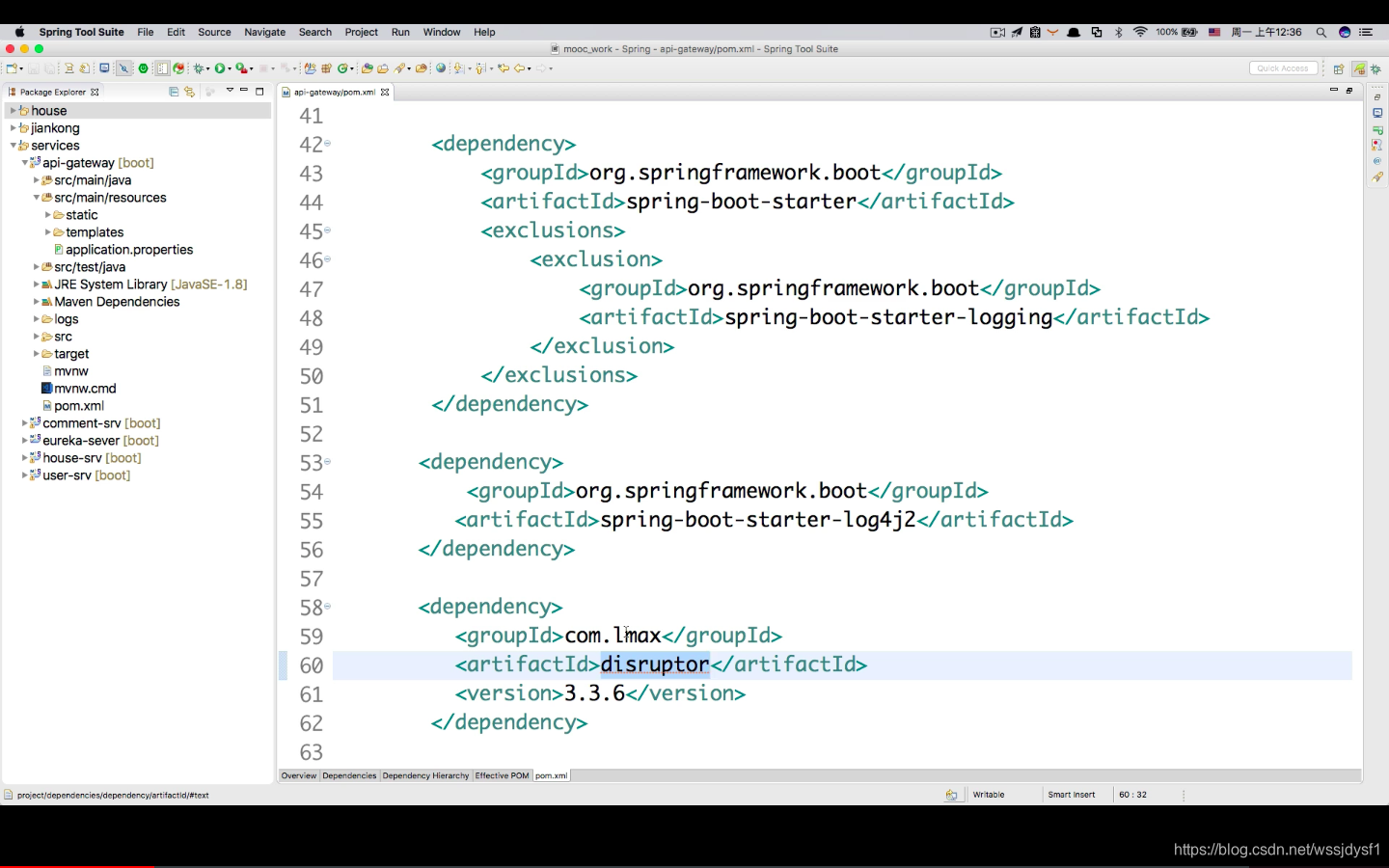Click the Debug bug toolbar icon
The image size is (1389, 868).
199,68
